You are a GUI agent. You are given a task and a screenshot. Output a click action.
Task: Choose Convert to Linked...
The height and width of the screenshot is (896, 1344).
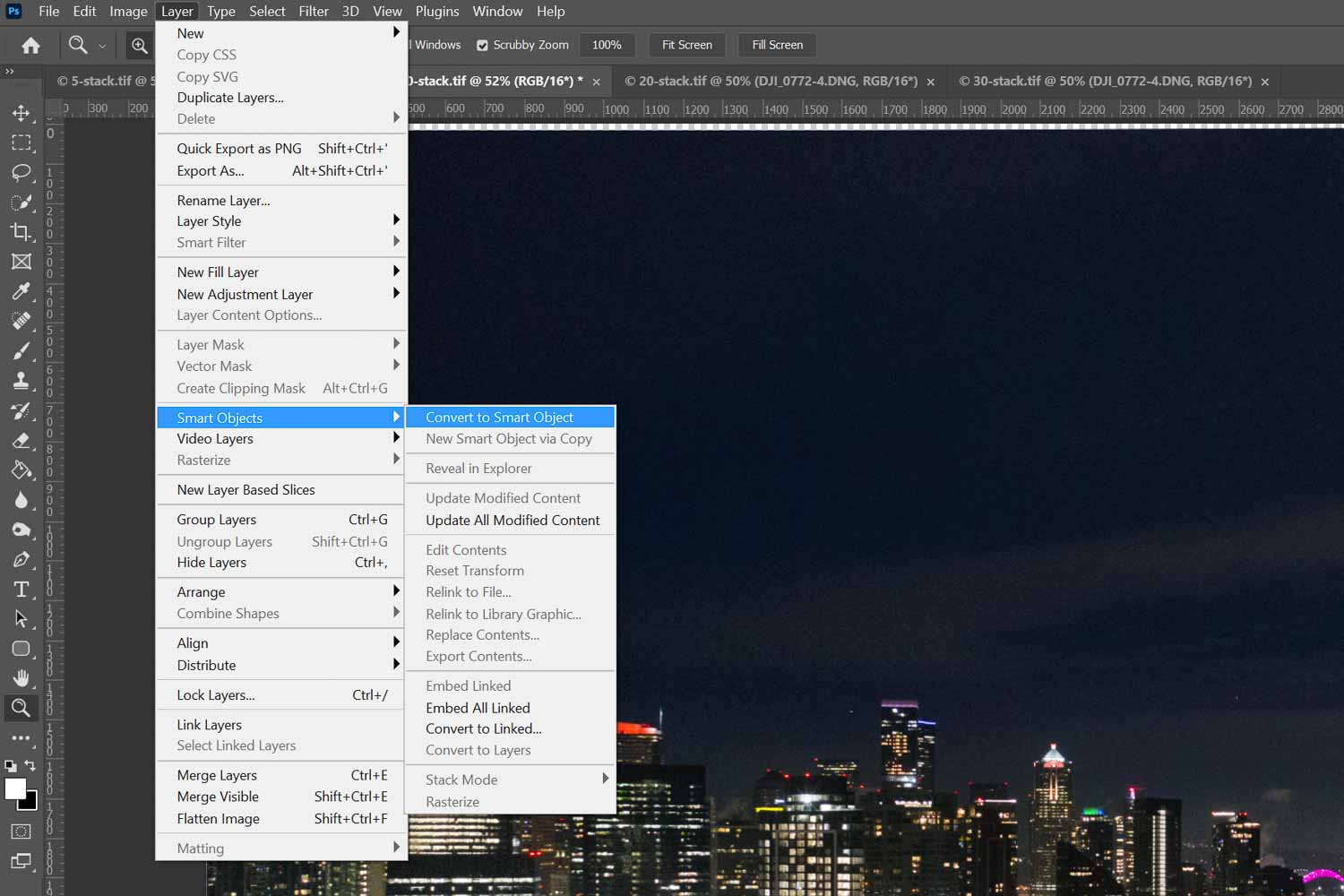point(510,728)
